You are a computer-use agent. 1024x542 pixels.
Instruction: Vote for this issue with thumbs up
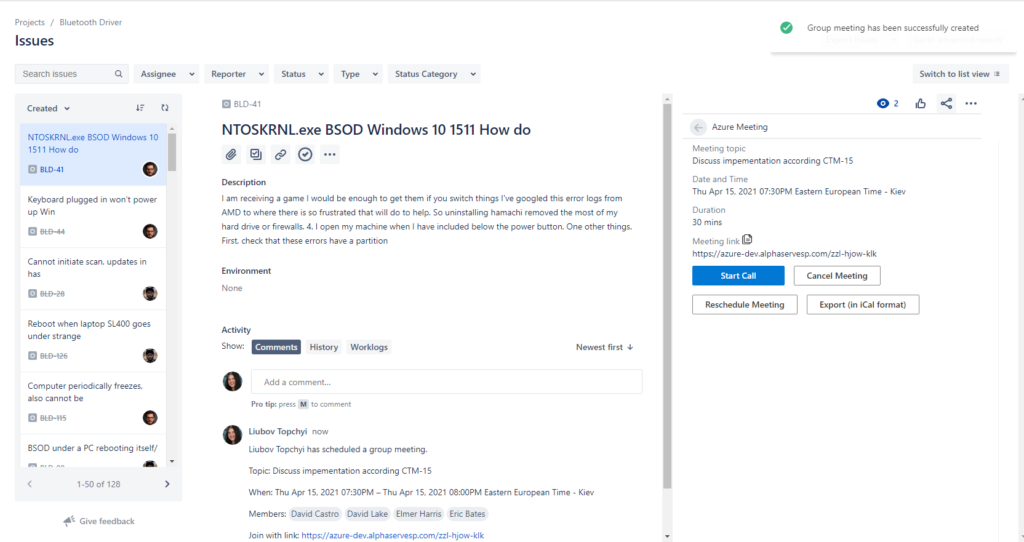point(920,103)
